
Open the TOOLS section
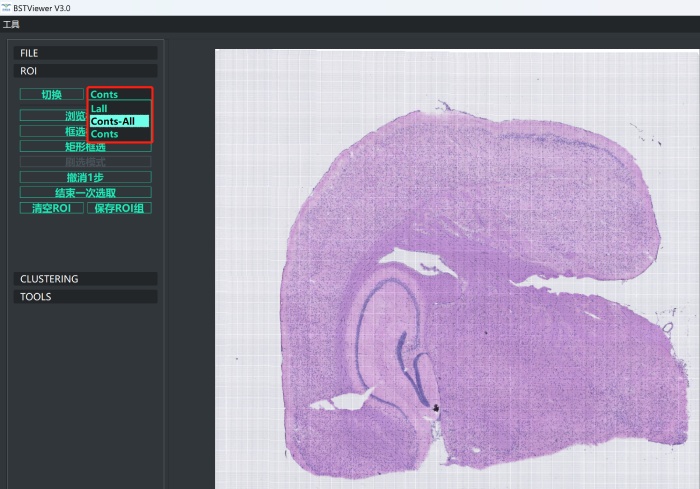[86, 297]
